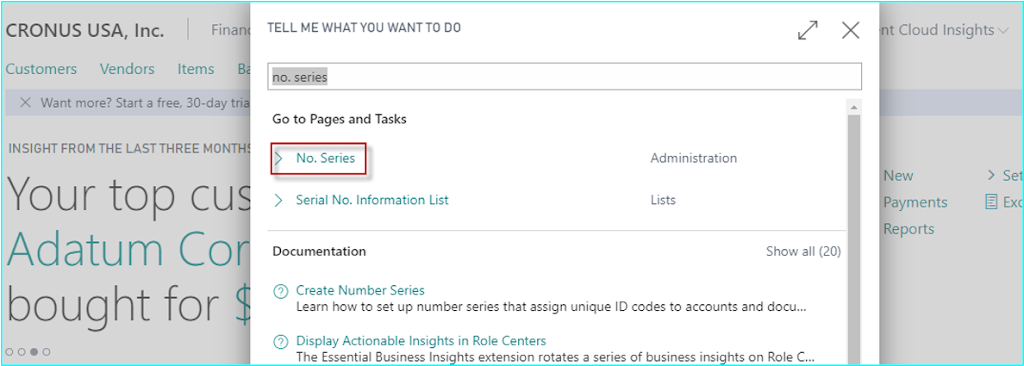Open Display Actionable Insights in Role Centers article
This screenshot has height=366, width=1024.
coord(421,341)
